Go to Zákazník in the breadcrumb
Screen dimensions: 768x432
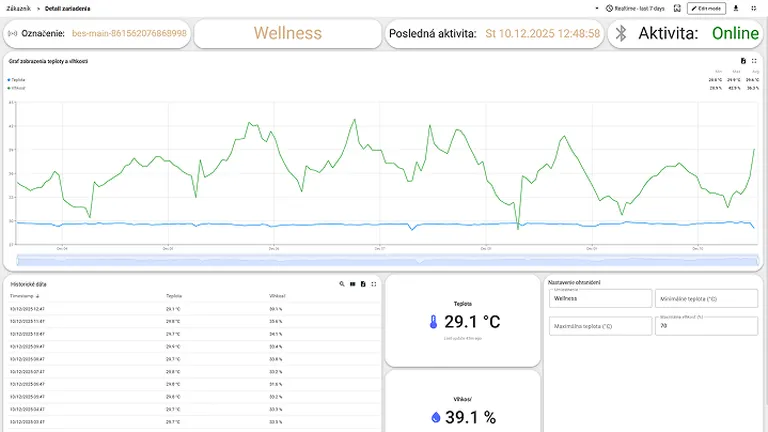pos(19,8)
